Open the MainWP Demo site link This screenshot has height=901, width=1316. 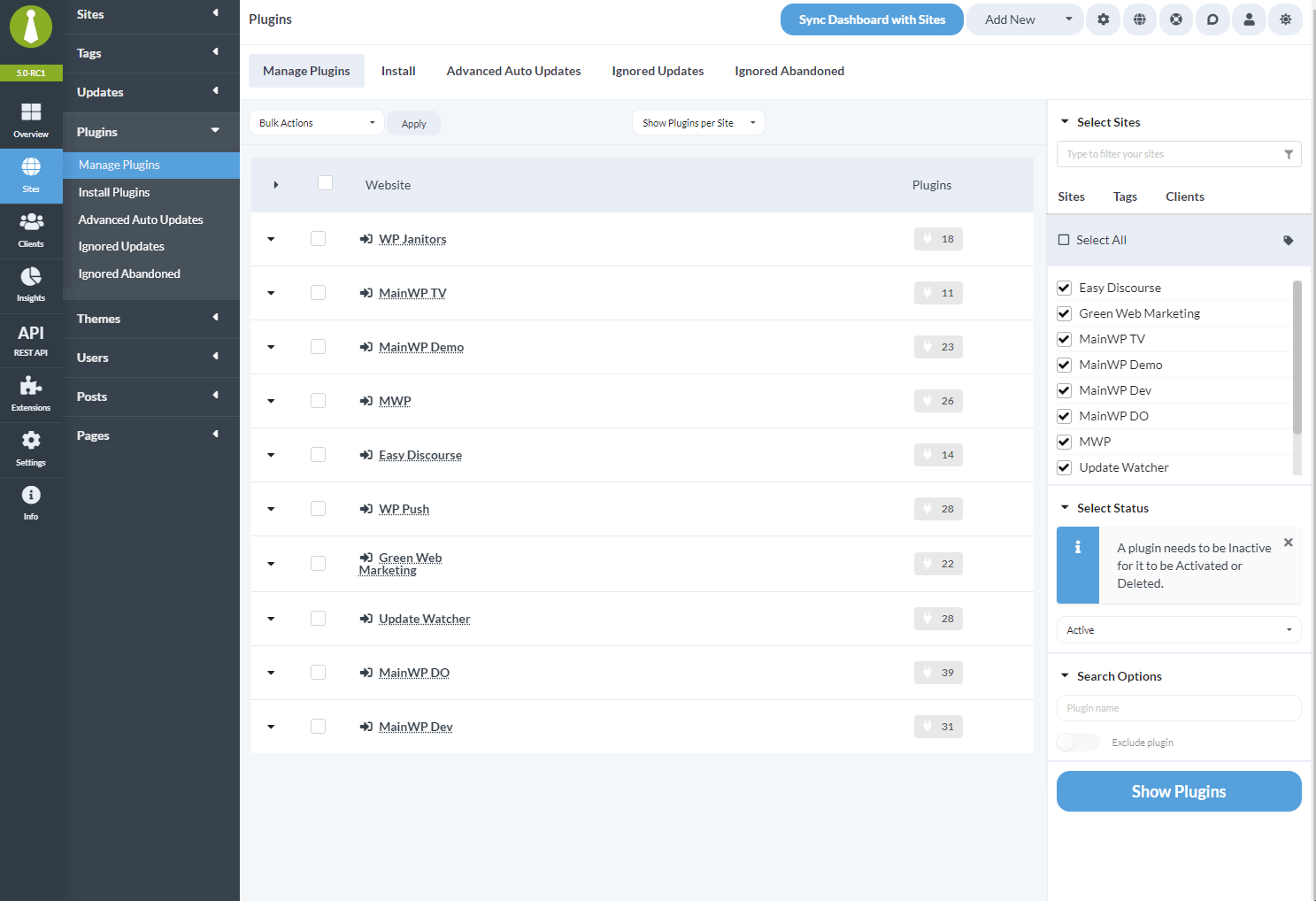coord(421,346)
